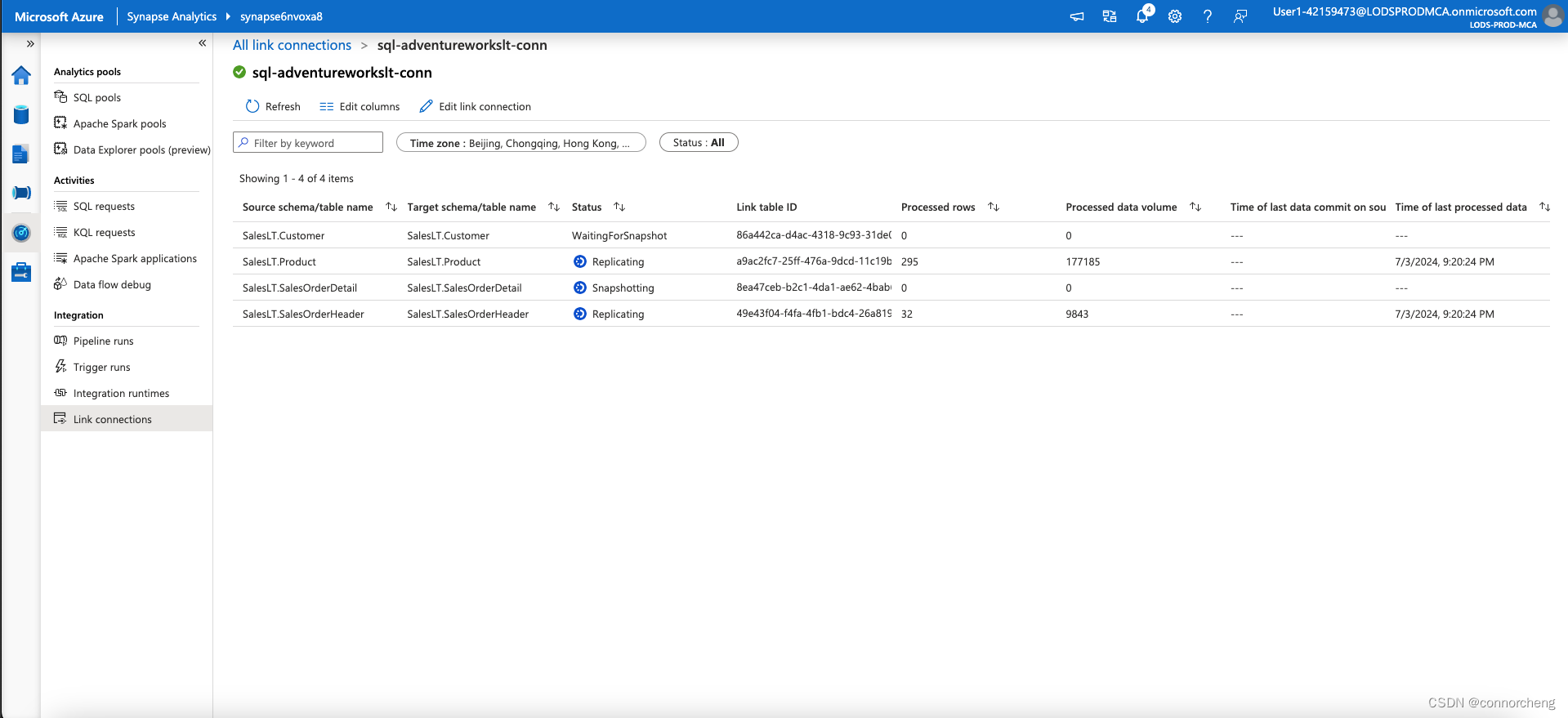Open the Integrate hub pipeline icon

21,193
